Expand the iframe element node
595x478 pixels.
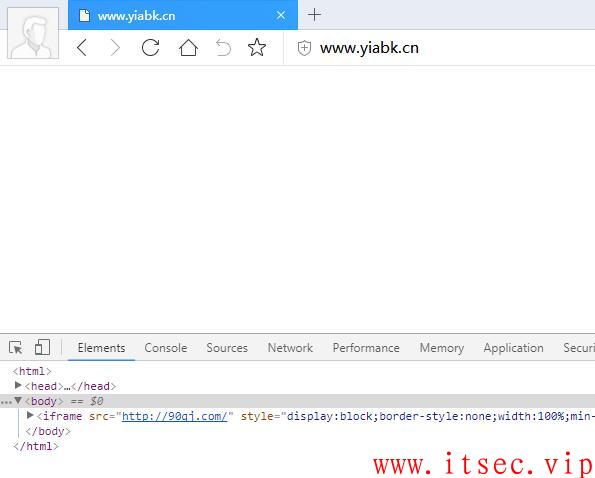(x=30, y=416)
